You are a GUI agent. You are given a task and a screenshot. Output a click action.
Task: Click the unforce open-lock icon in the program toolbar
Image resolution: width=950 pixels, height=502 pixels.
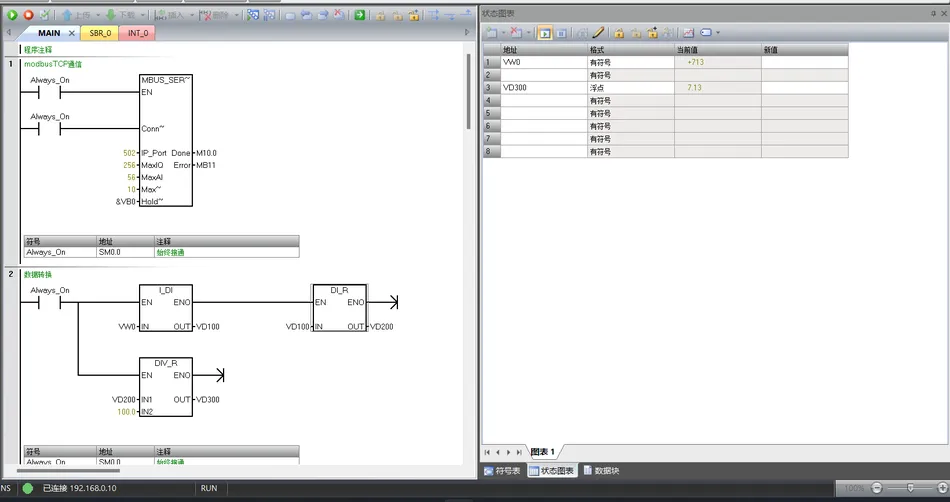click(x=397, y=15)
